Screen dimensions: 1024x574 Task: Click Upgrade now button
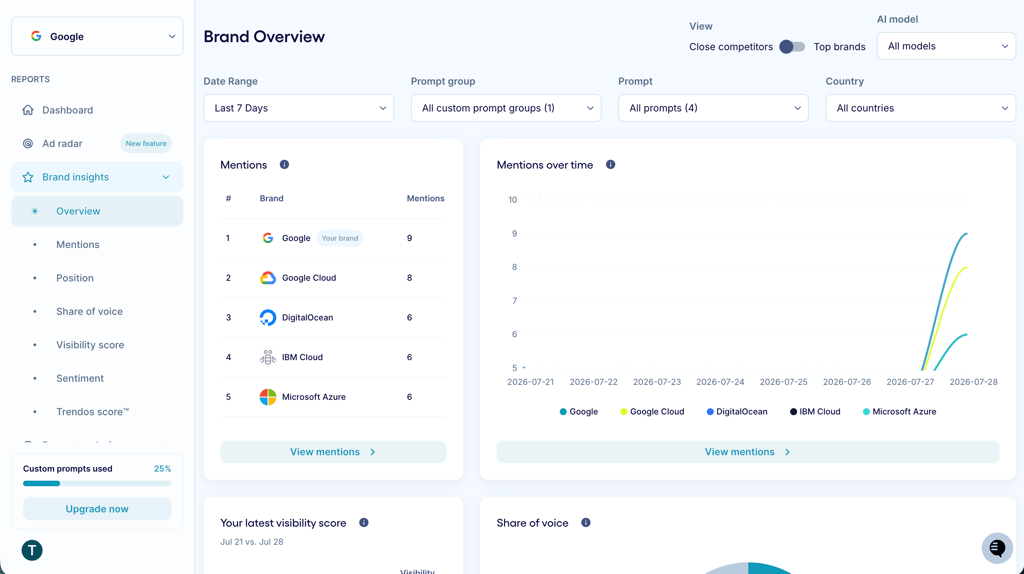(x=97, y=509)
